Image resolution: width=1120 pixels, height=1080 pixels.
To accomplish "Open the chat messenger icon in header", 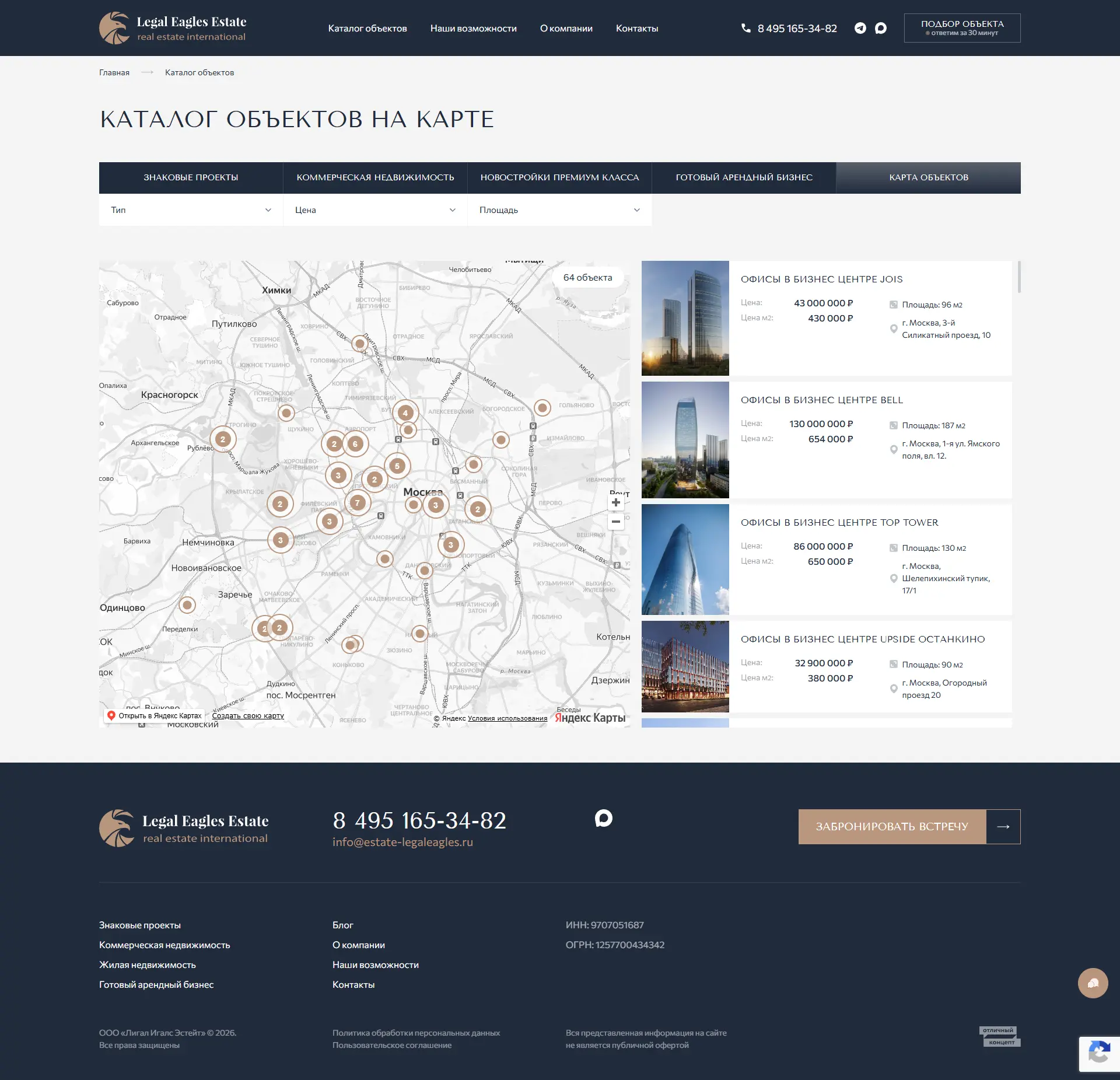I will (x=881, y=28).
